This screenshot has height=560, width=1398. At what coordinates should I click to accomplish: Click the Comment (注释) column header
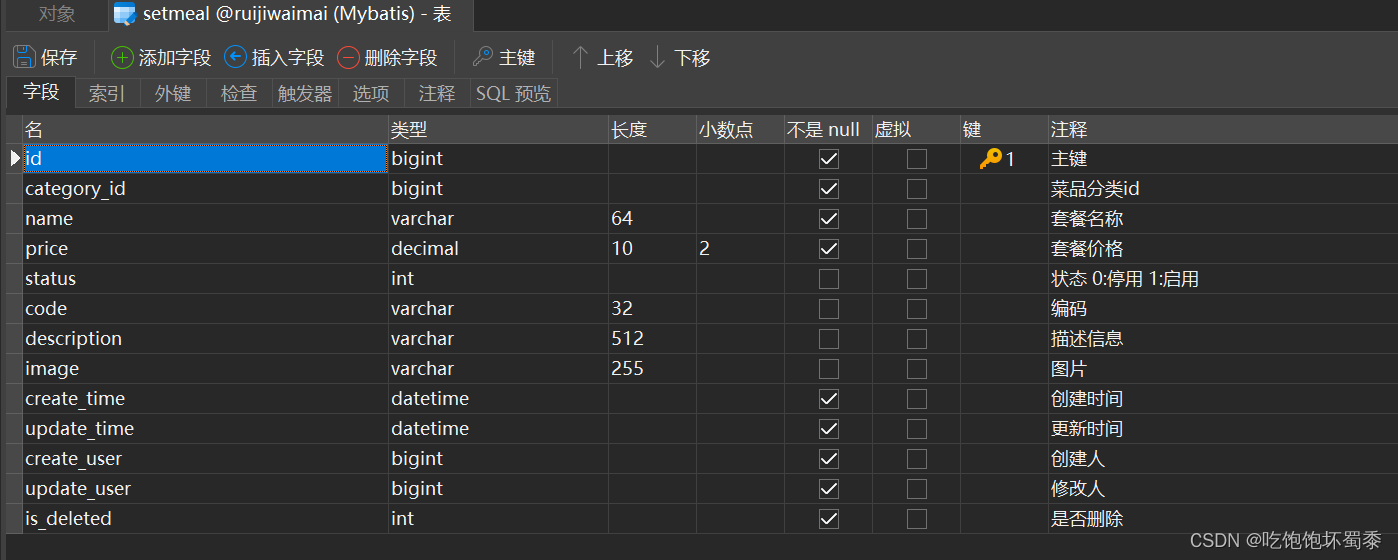[1222, 129]
